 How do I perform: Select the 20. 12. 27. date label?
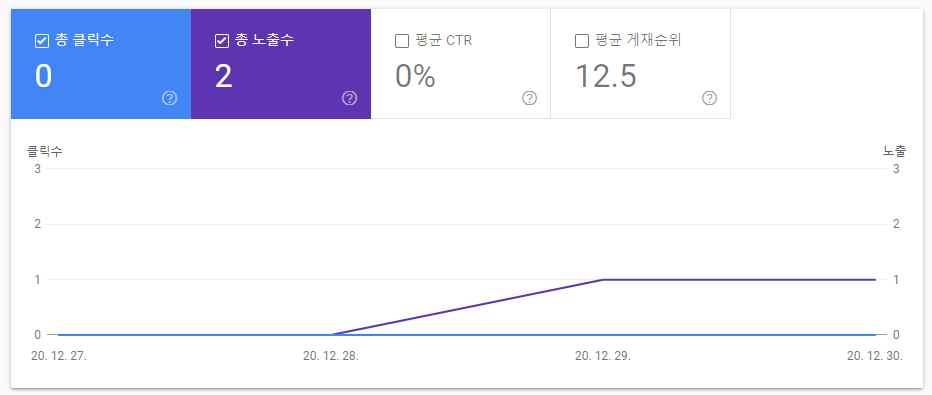(59, 356)
